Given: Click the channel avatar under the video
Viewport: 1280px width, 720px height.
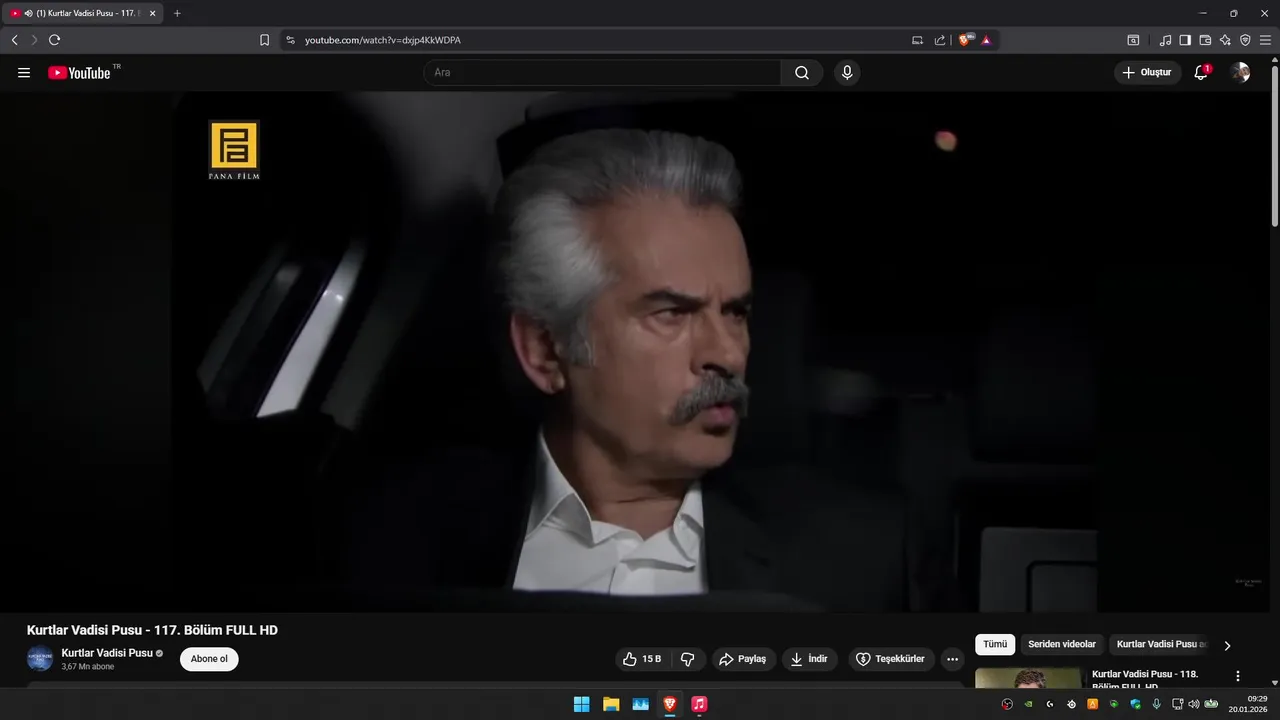Looking at the screenshot, I should click(40, 659).
